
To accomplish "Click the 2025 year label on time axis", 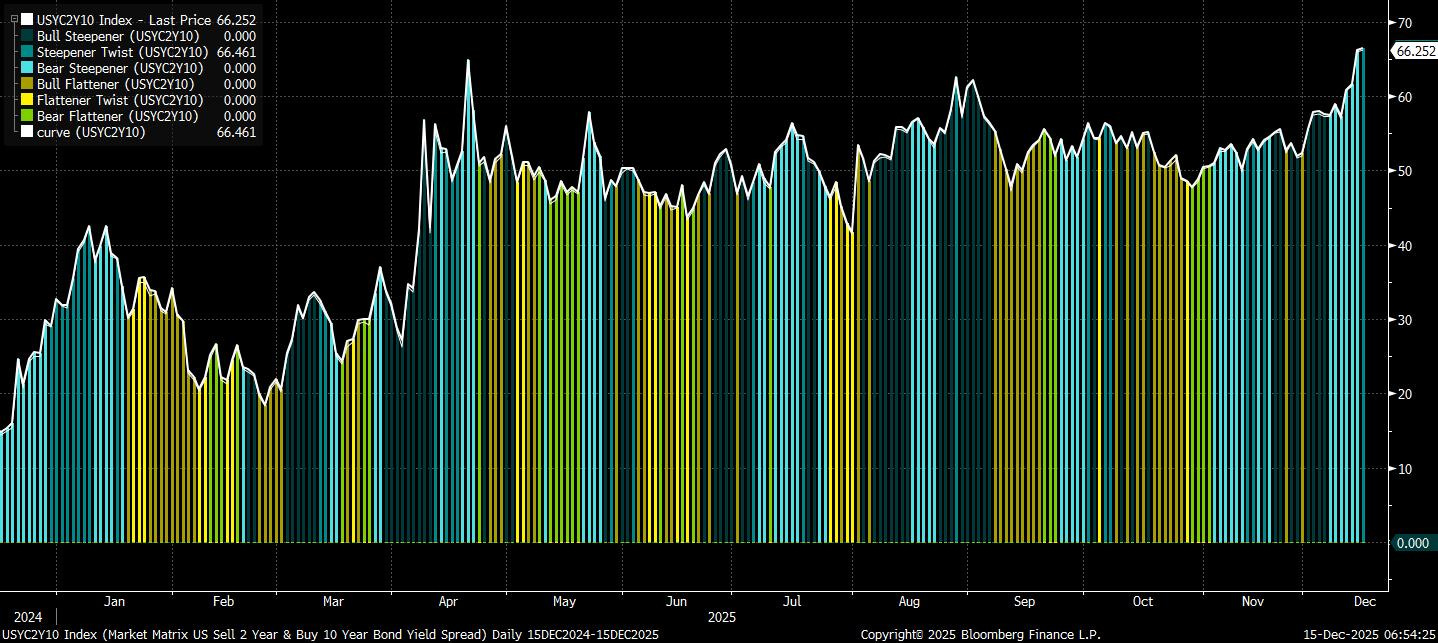I will pyautogui.click(x=722, y=617).
